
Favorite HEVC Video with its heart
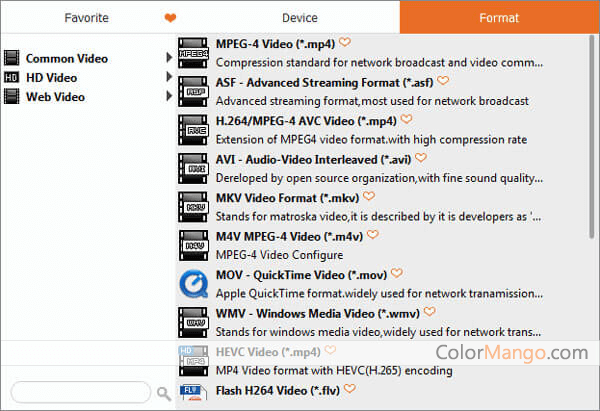pyautogui.click(x=330, y=350)
